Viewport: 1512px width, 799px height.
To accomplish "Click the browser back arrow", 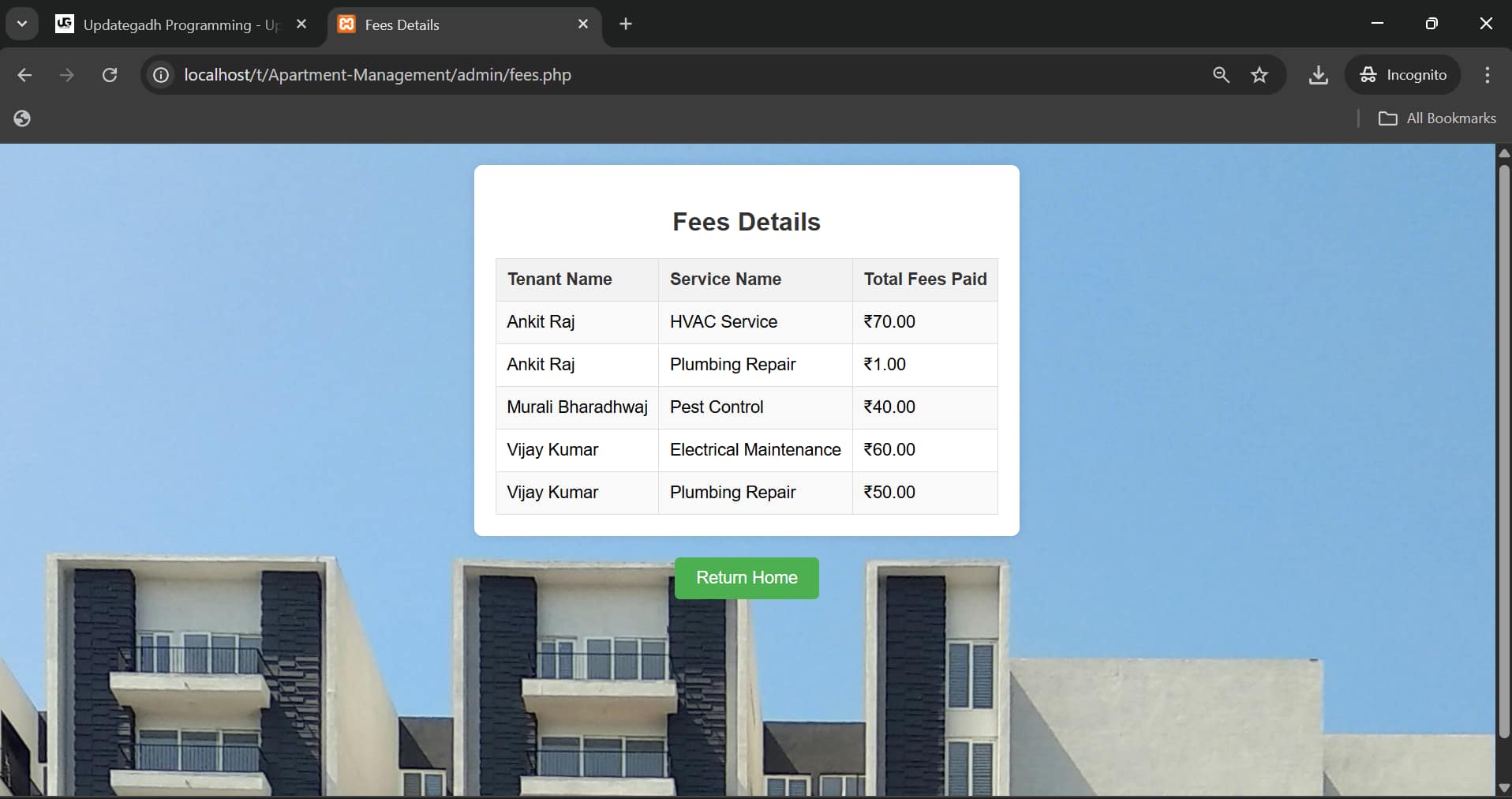I will pos(24,75).
